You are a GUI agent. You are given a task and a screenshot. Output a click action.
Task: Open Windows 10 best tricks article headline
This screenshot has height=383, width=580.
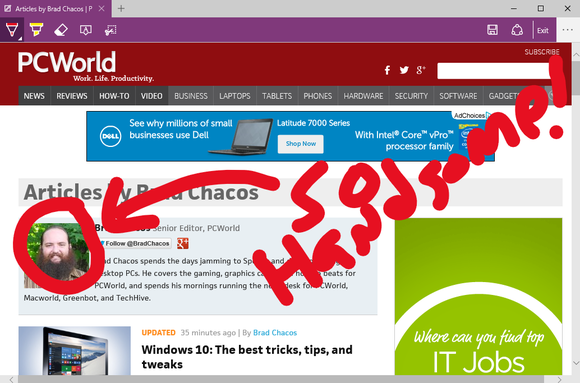tap(247, 357)
